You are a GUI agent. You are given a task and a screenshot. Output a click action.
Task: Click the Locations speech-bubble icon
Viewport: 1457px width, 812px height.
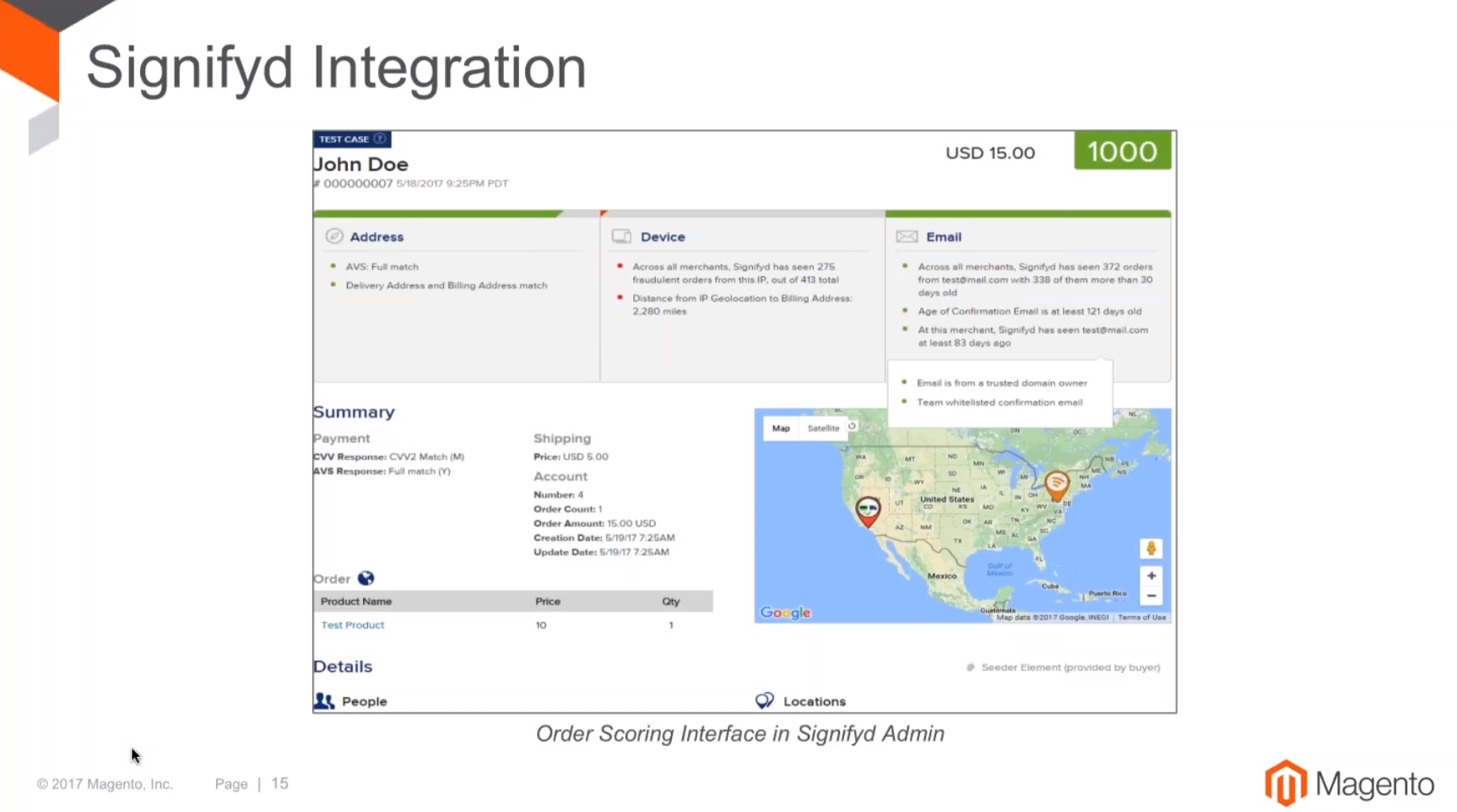pos(765,701)
